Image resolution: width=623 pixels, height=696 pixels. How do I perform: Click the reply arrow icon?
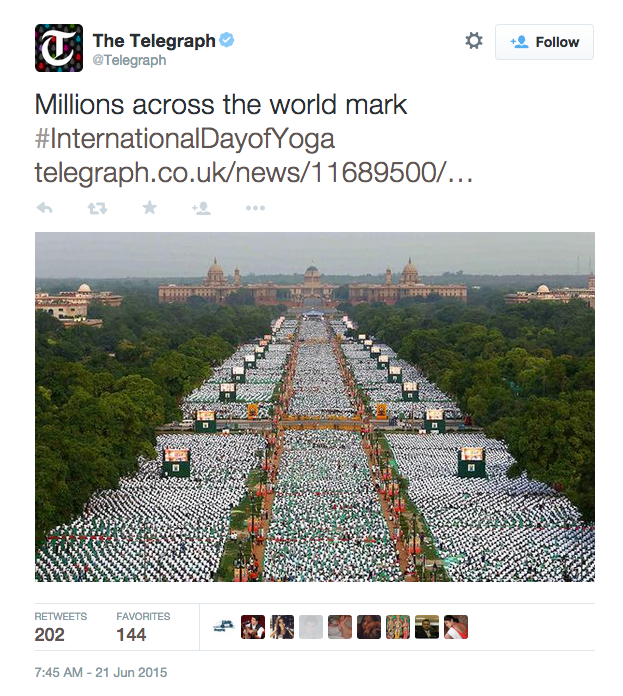44,208
